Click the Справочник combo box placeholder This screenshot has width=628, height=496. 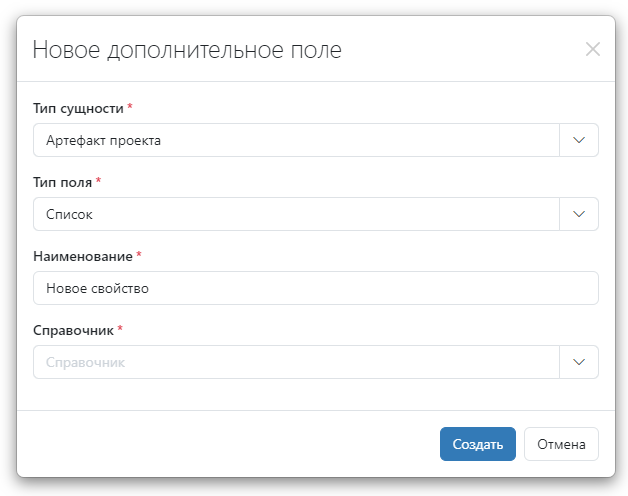tap(85, 363)
